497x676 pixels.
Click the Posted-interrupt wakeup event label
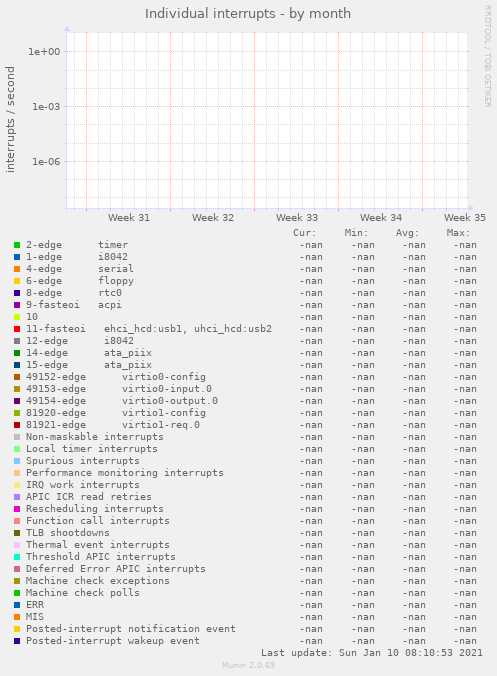coord(113,641)
